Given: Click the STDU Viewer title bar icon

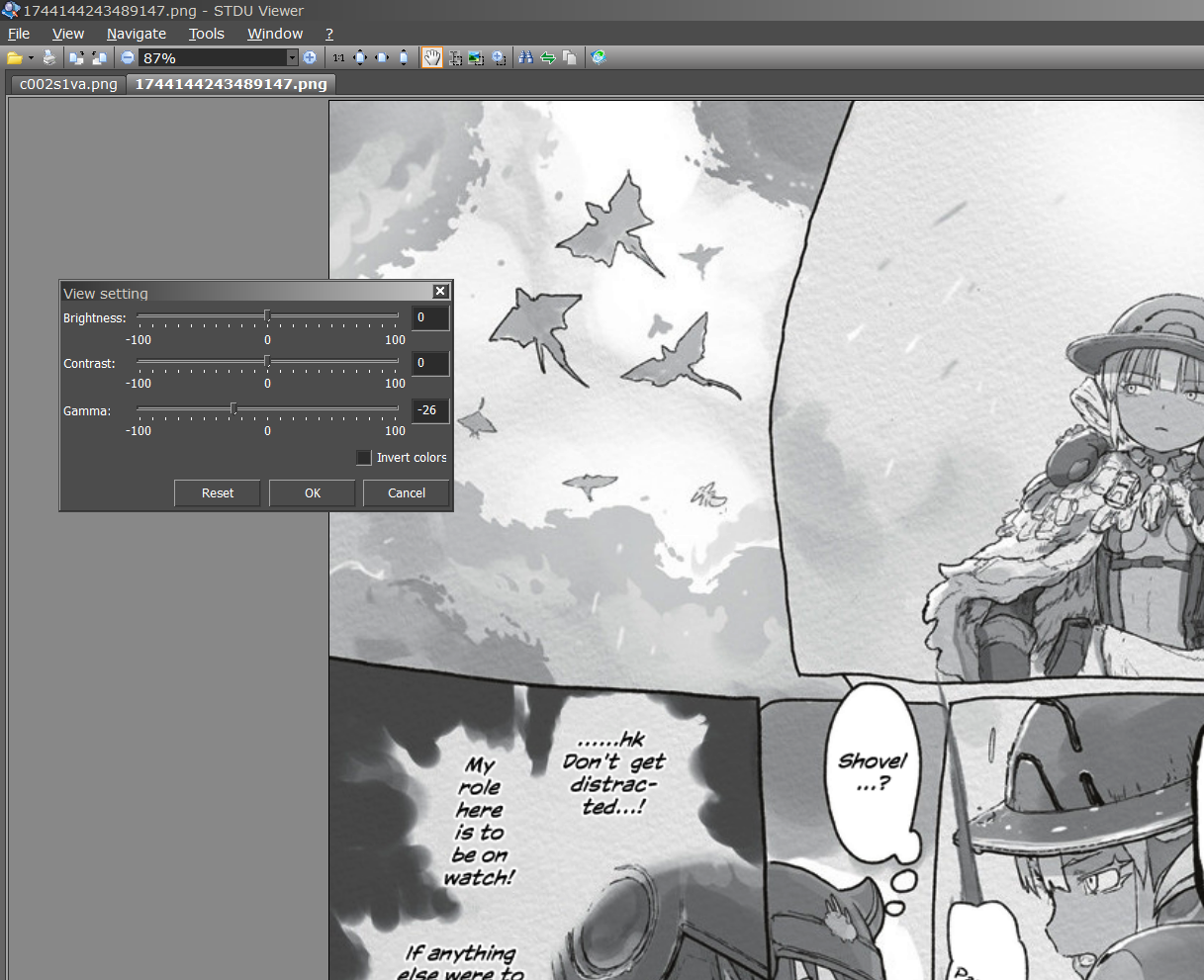Looking at the screenshot, I should (11, 11).
